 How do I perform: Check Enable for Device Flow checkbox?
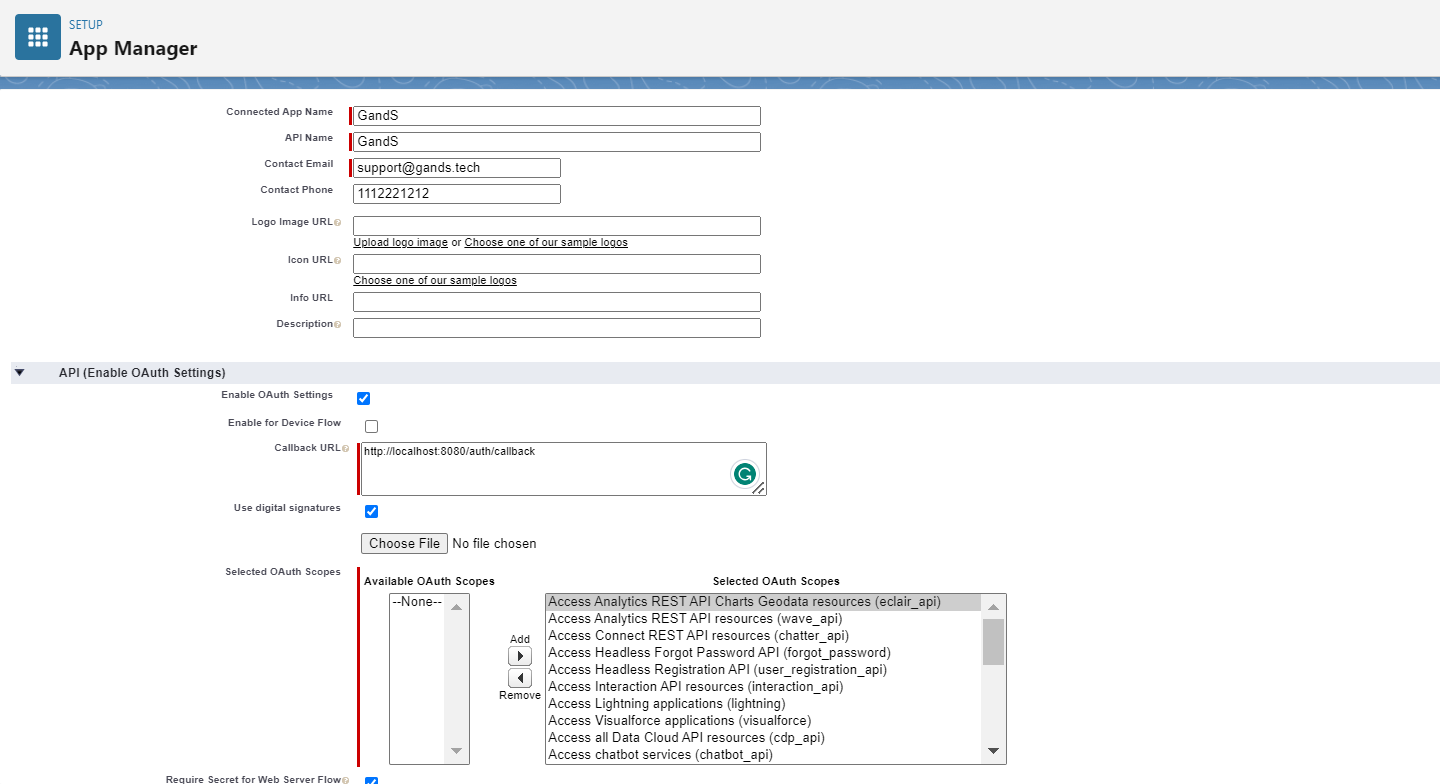click(x=372, y=426)
